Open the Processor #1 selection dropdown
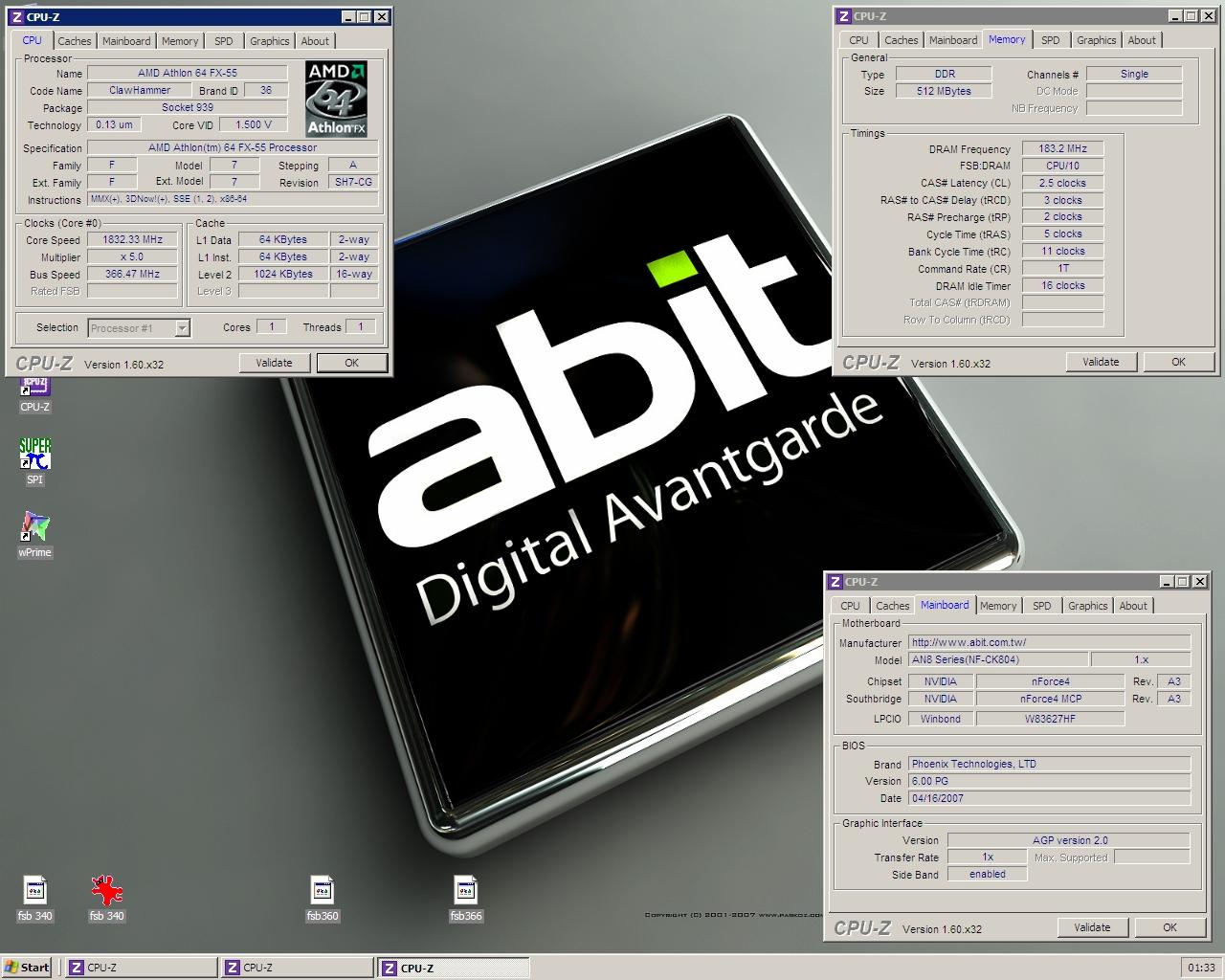This screenshot has width=1225, height=980. point(140,328)
